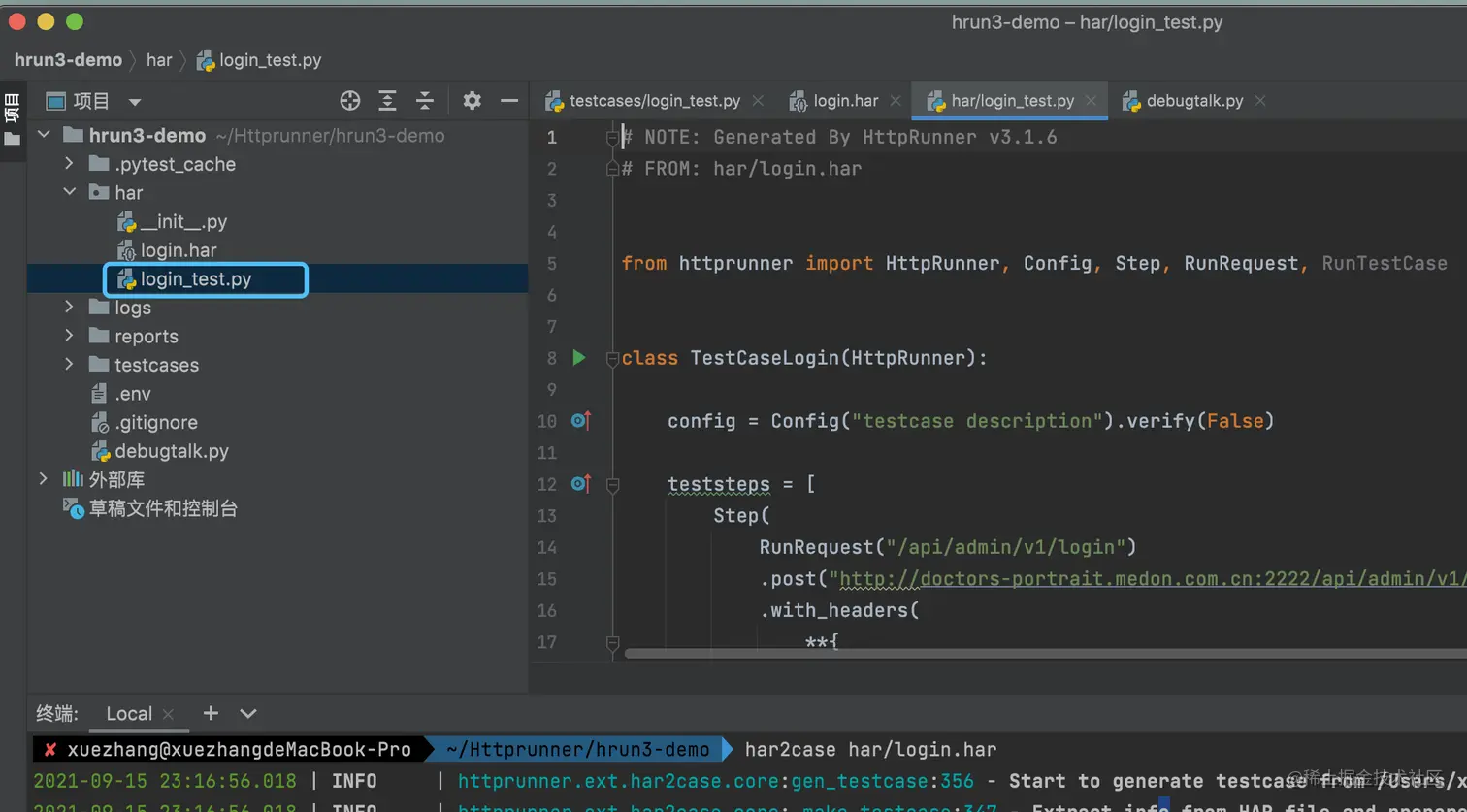Close the har/login_test.py editor tab
The width and height of the screenshot is (1467, 812).
[x=1091, y=100]
